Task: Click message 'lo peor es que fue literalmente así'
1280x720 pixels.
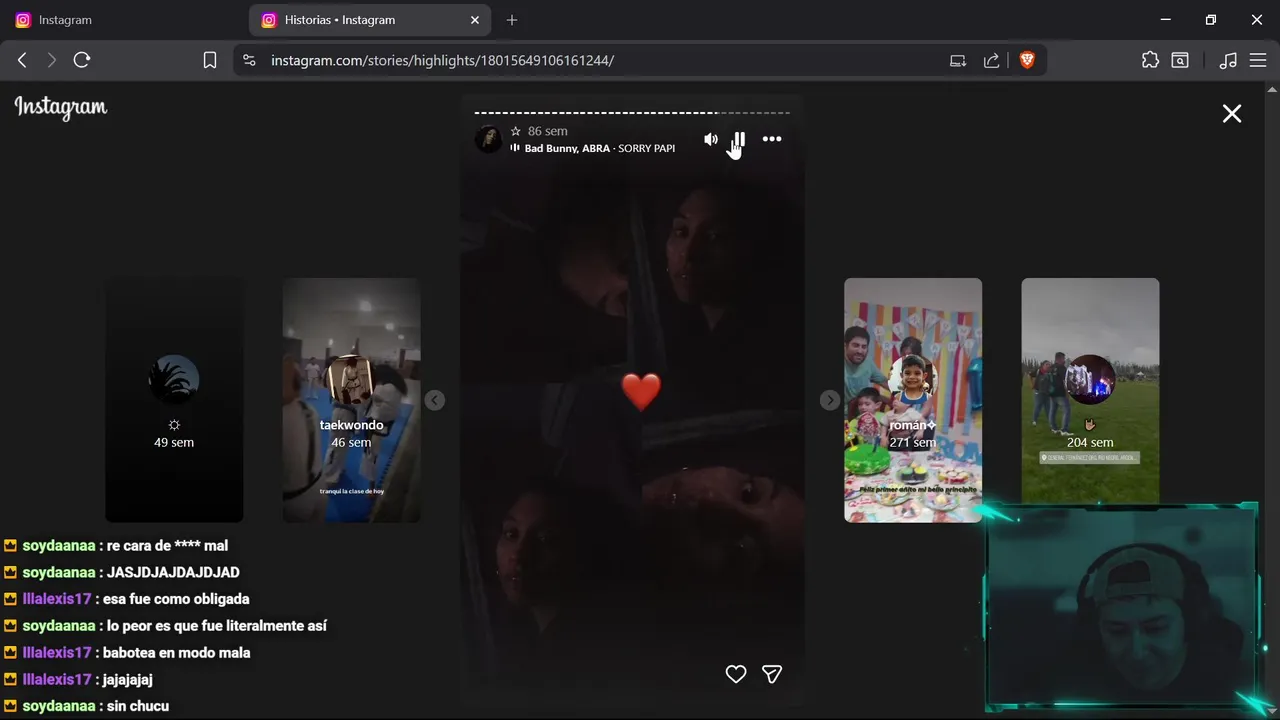Action: [217, 626]
